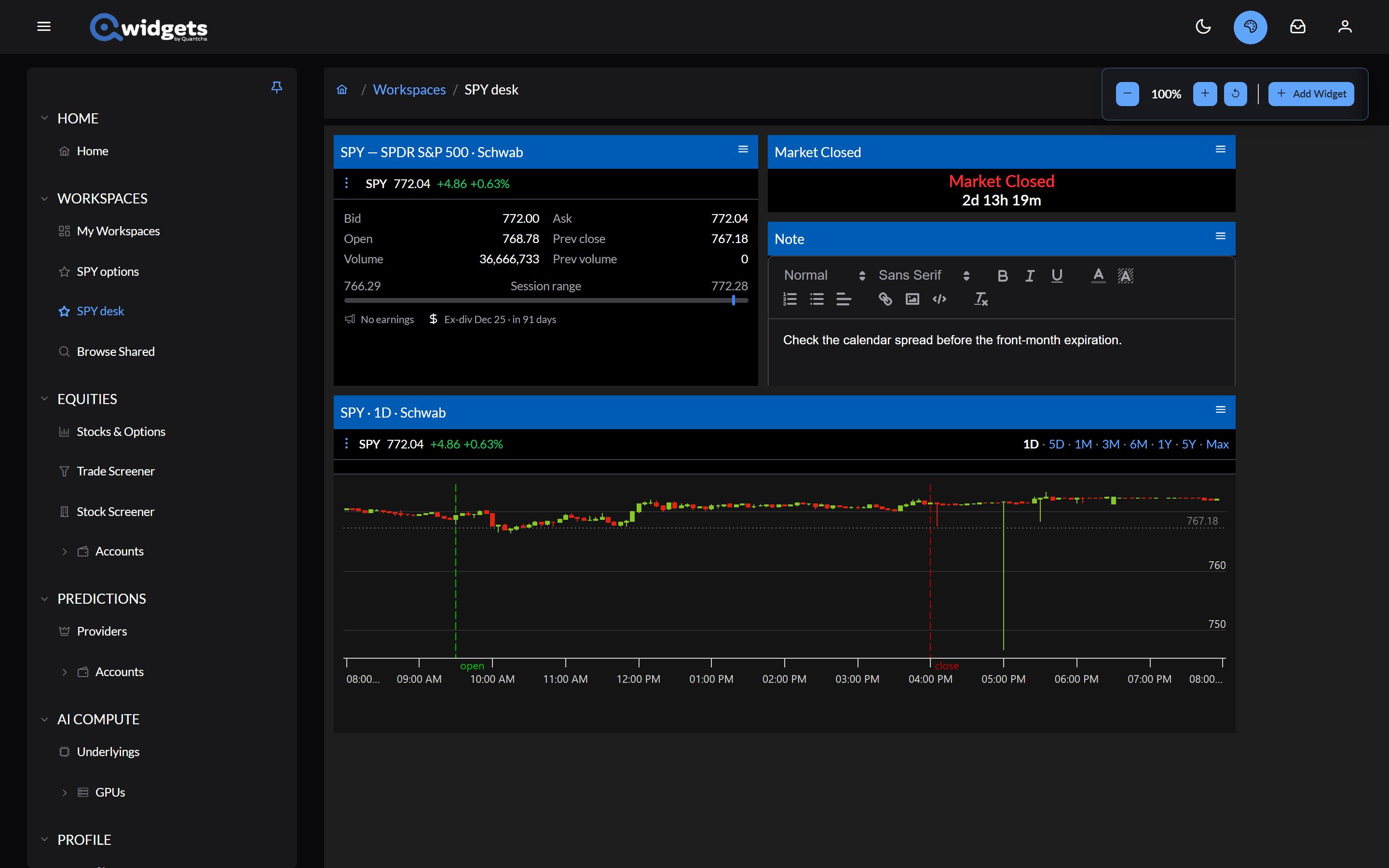
Task: Open Stock Screener page
Action: pos(115,512)
